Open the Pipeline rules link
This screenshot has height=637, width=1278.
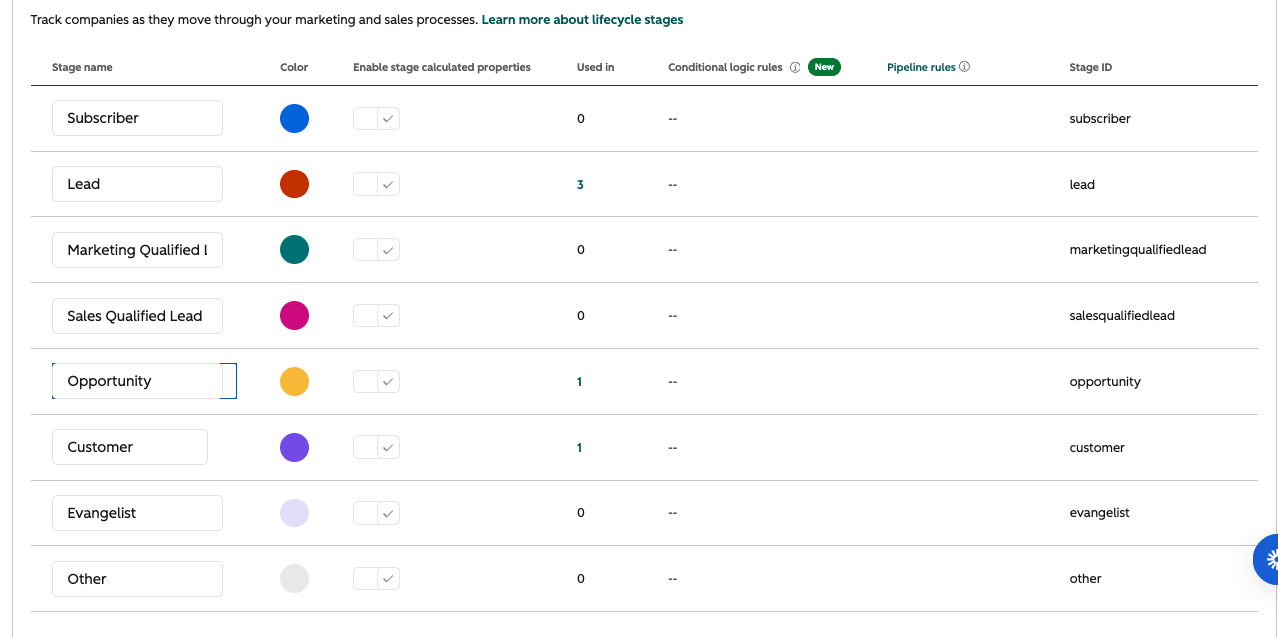coord(921,68)
